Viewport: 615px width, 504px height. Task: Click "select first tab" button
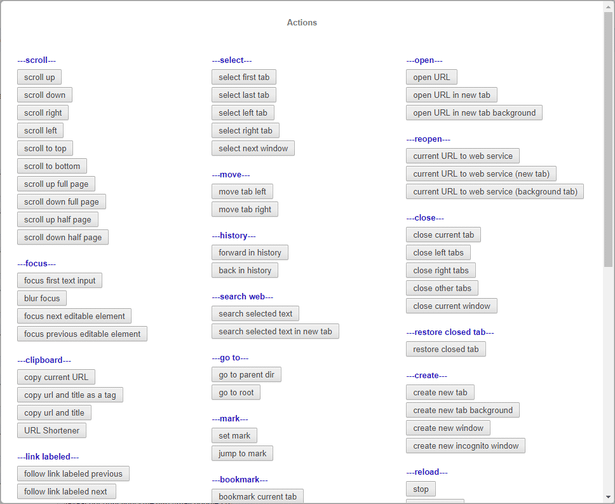[244, 77]
